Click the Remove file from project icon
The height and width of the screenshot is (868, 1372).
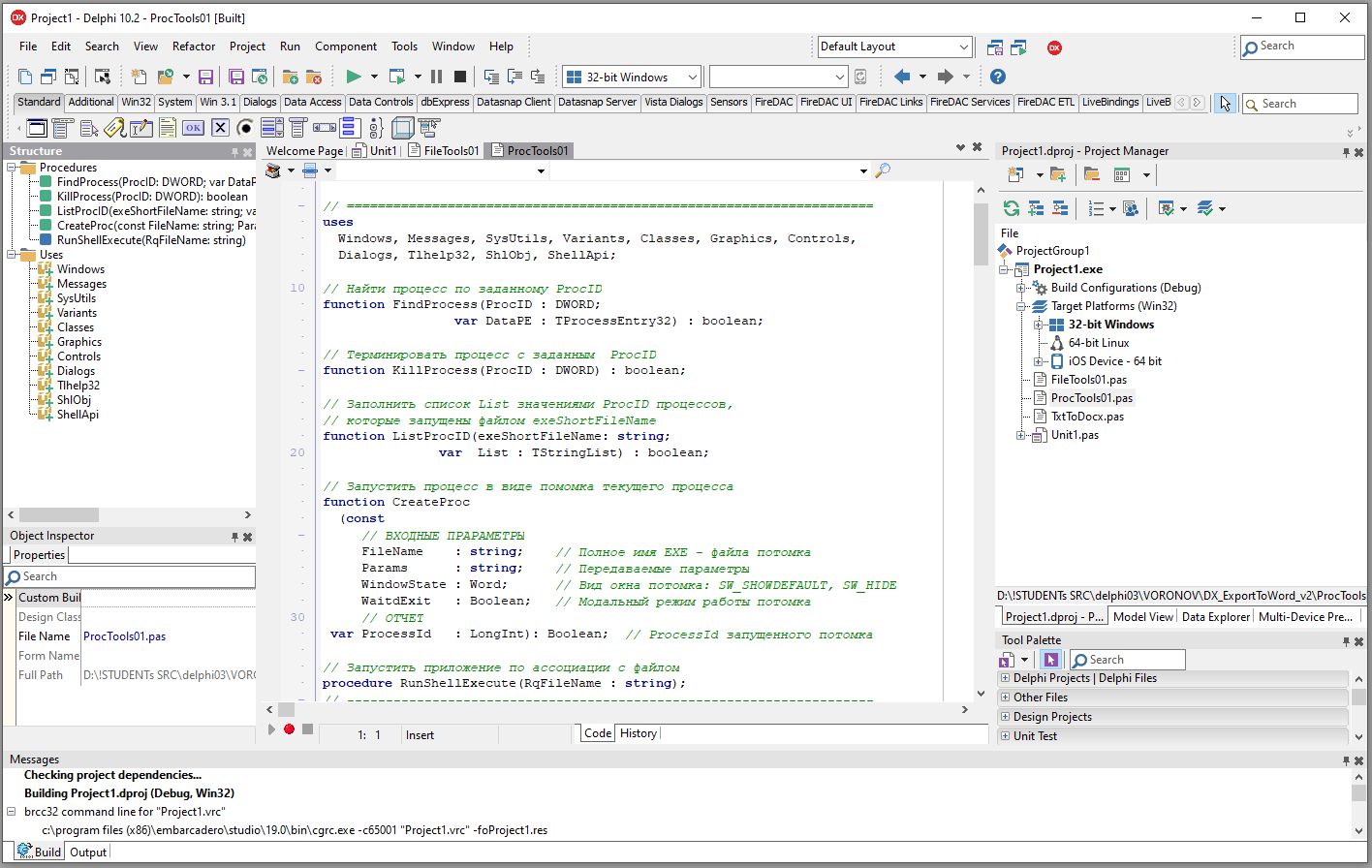313,77
